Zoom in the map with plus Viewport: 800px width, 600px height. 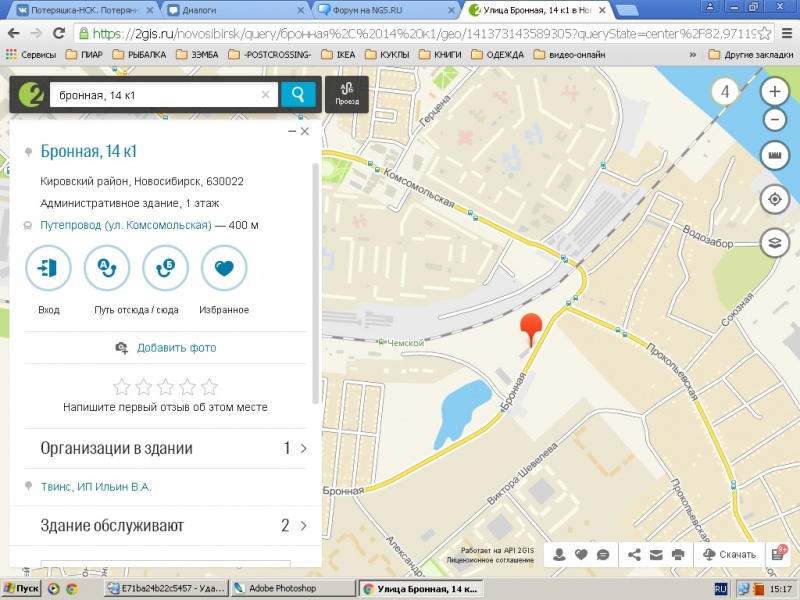[x=774, y=92]
